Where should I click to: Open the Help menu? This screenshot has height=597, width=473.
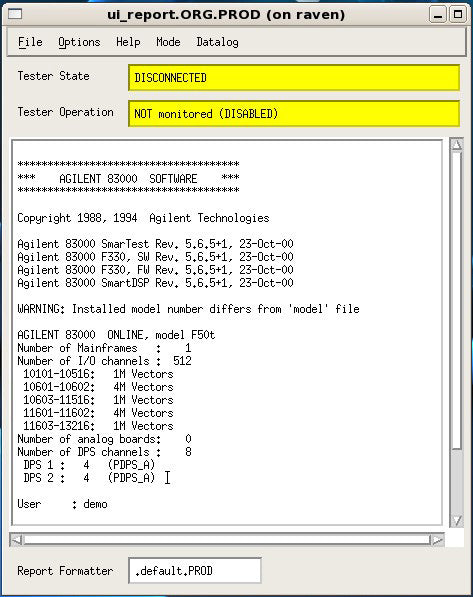pyautogui.click(x=128, y=42)
